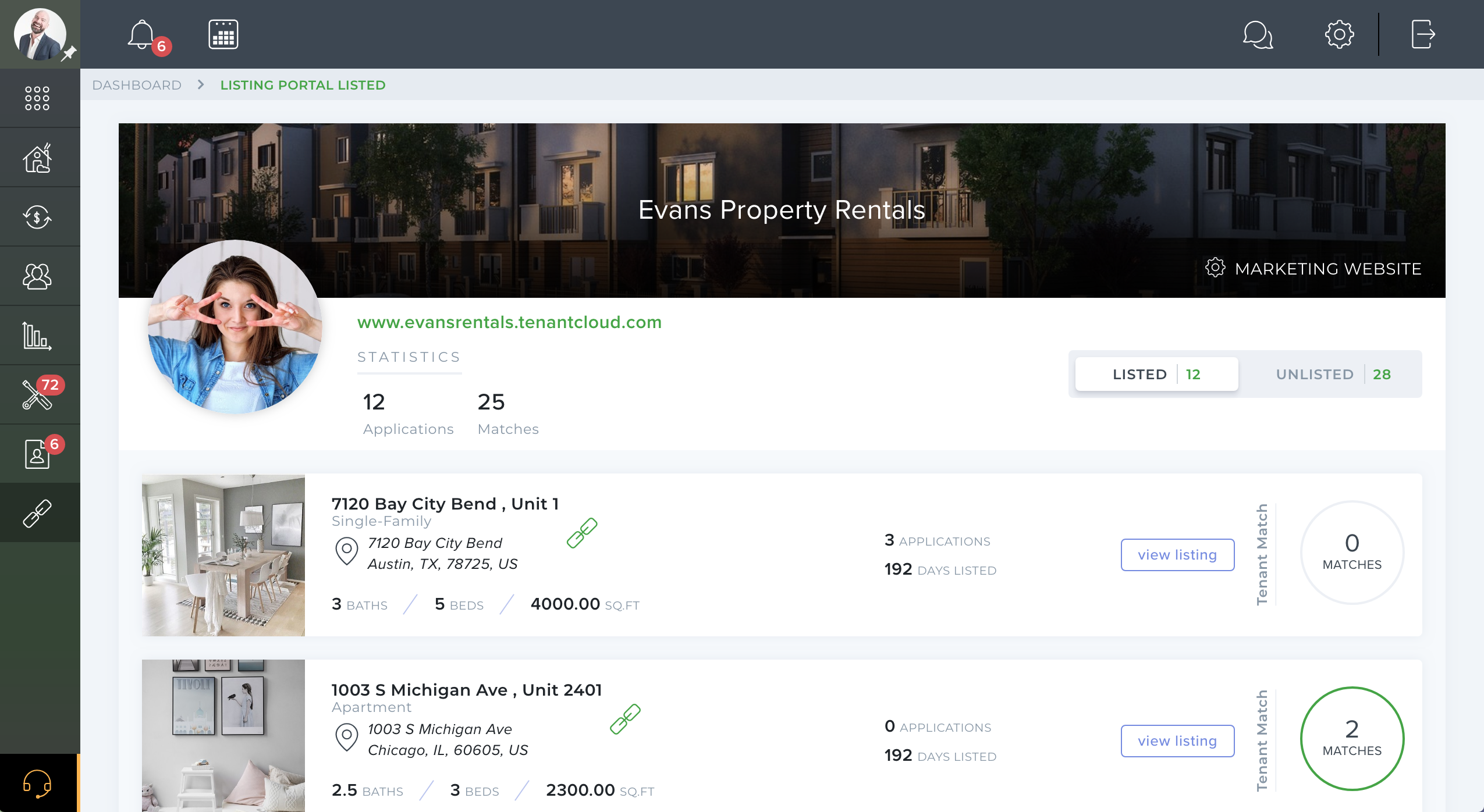Click the 25 Matches statistic
Screen dimensions: 1484x812
click(507, 414)
